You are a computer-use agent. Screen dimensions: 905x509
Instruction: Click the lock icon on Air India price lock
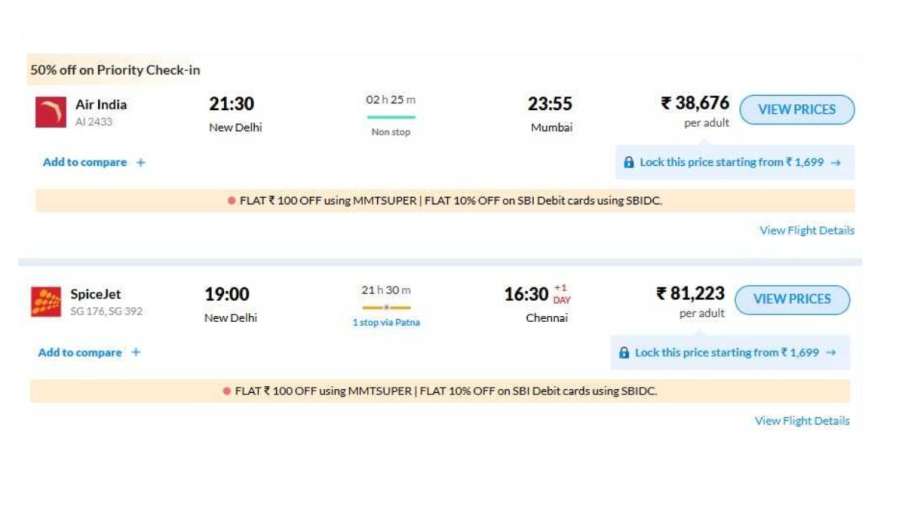pos(629,162)
